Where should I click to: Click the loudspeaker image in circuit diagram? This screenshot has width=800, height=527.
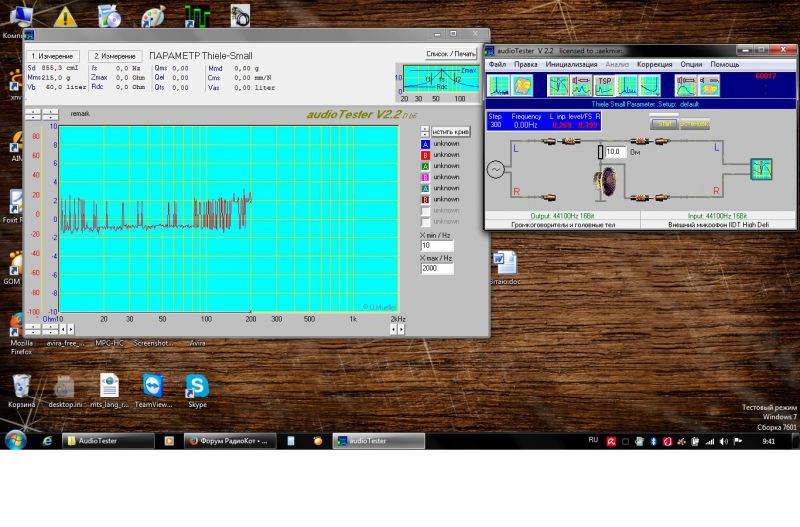point(606,183)
